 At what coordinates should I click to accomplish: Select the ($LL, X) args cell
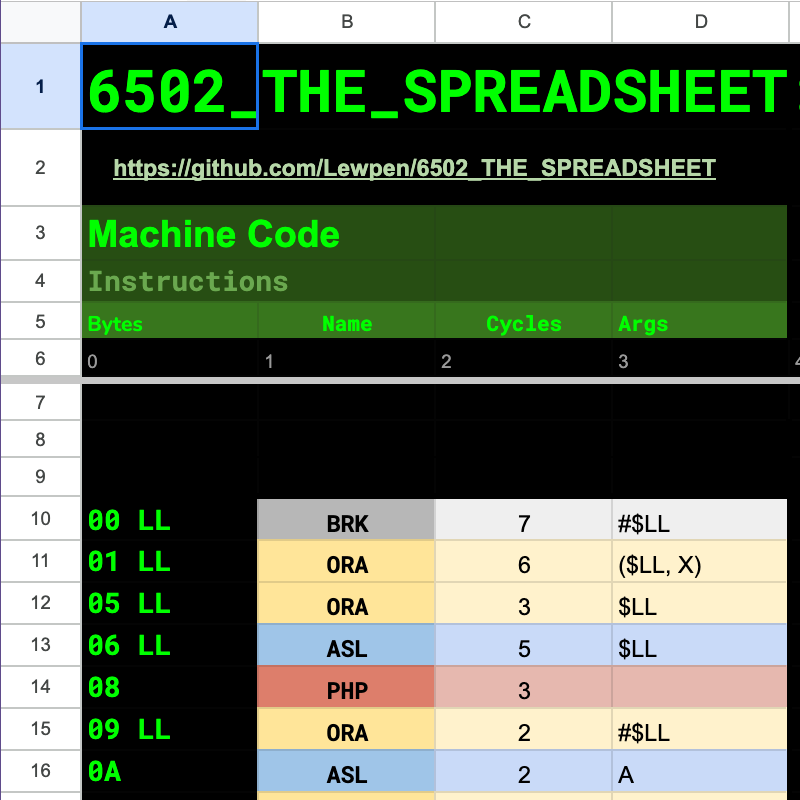(x=700, y=565)
